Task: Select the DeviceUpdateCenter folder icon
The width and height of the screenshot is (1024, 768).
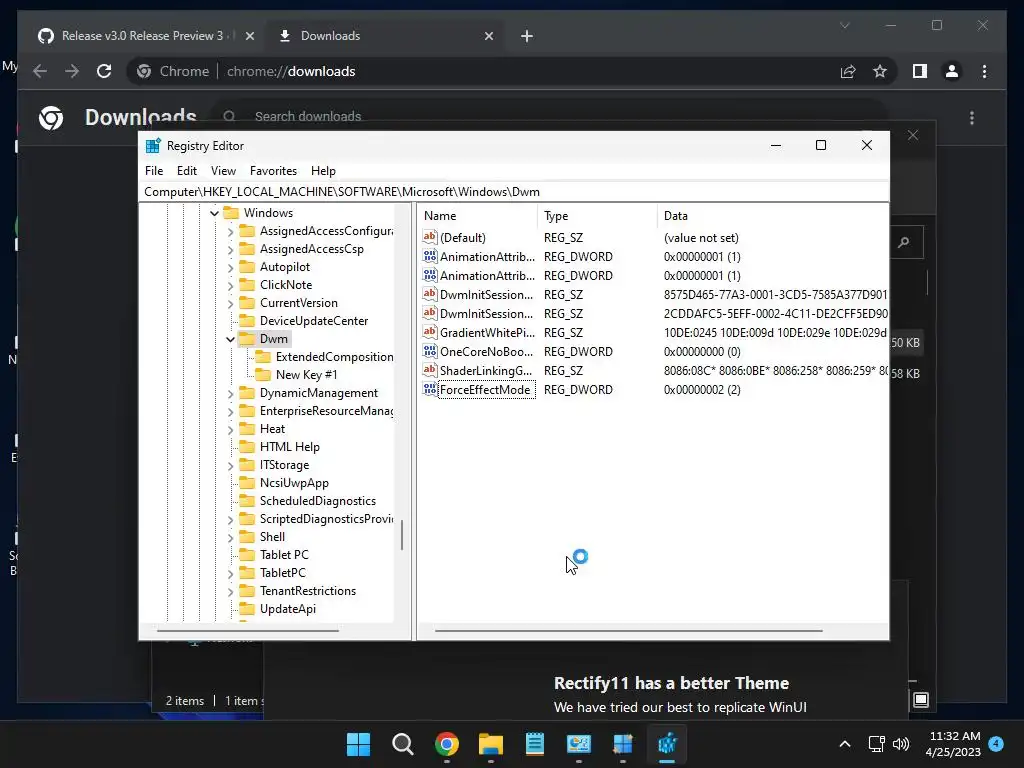Action: pyautogui.click(x=247, y=321)
